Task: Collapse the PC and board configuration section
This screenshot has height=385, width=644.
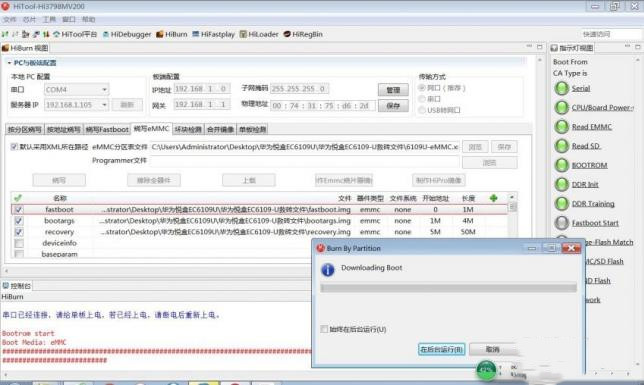Action: (x=9, y=63)
